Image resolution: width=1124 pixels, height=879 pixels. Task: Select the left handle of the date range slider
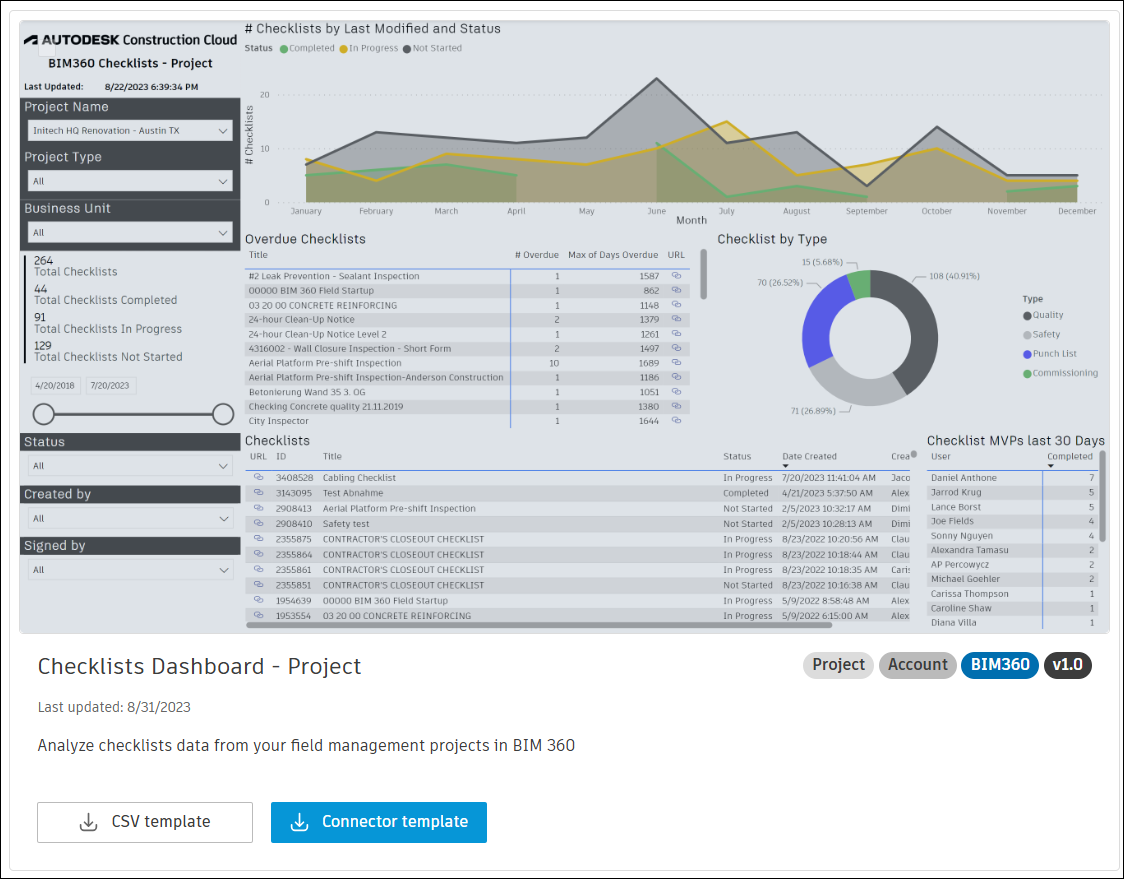click(x=44, y=414)
